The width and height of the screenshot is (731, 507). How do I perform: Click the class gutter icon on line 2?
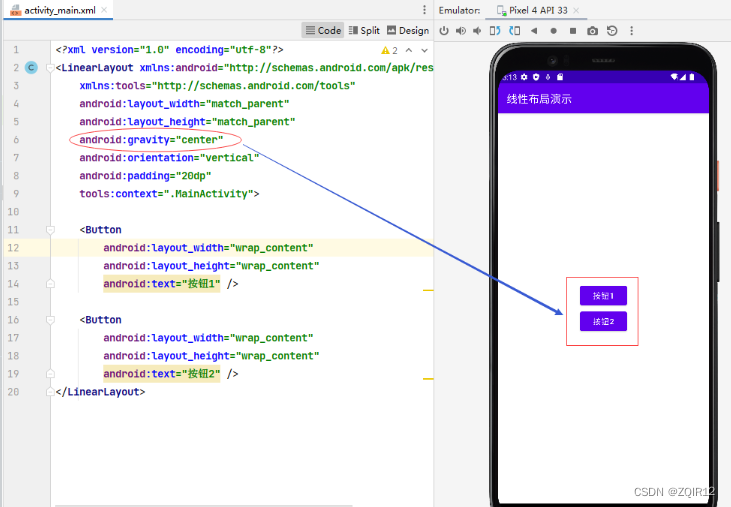[31, 68]
